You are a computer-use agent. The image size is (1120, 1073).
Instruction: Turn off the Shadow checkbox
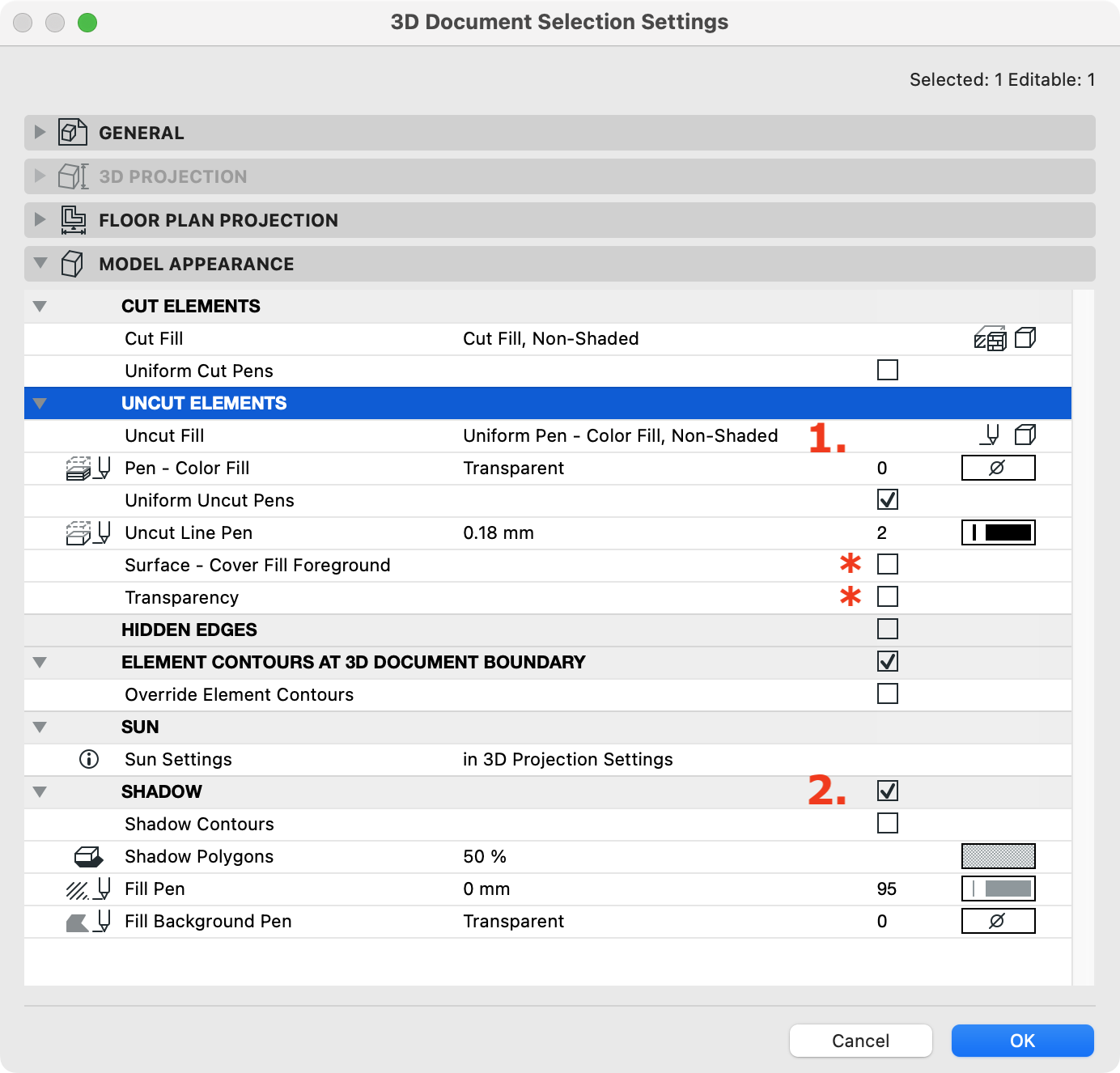[888, 791]
